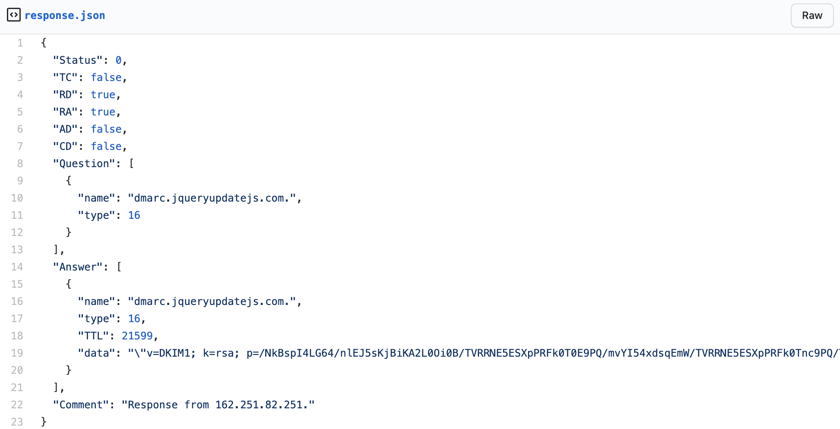Click line number 8 at Question
The image size is (840, 429).
click(x=19, y=163)
